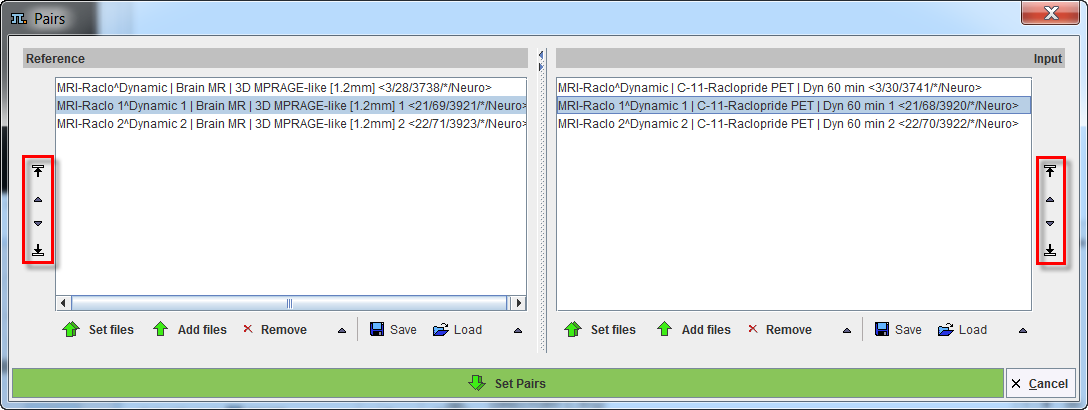Save the Input file list
The height and width of the screenshot is (410, 1088).
pos(899,330)
